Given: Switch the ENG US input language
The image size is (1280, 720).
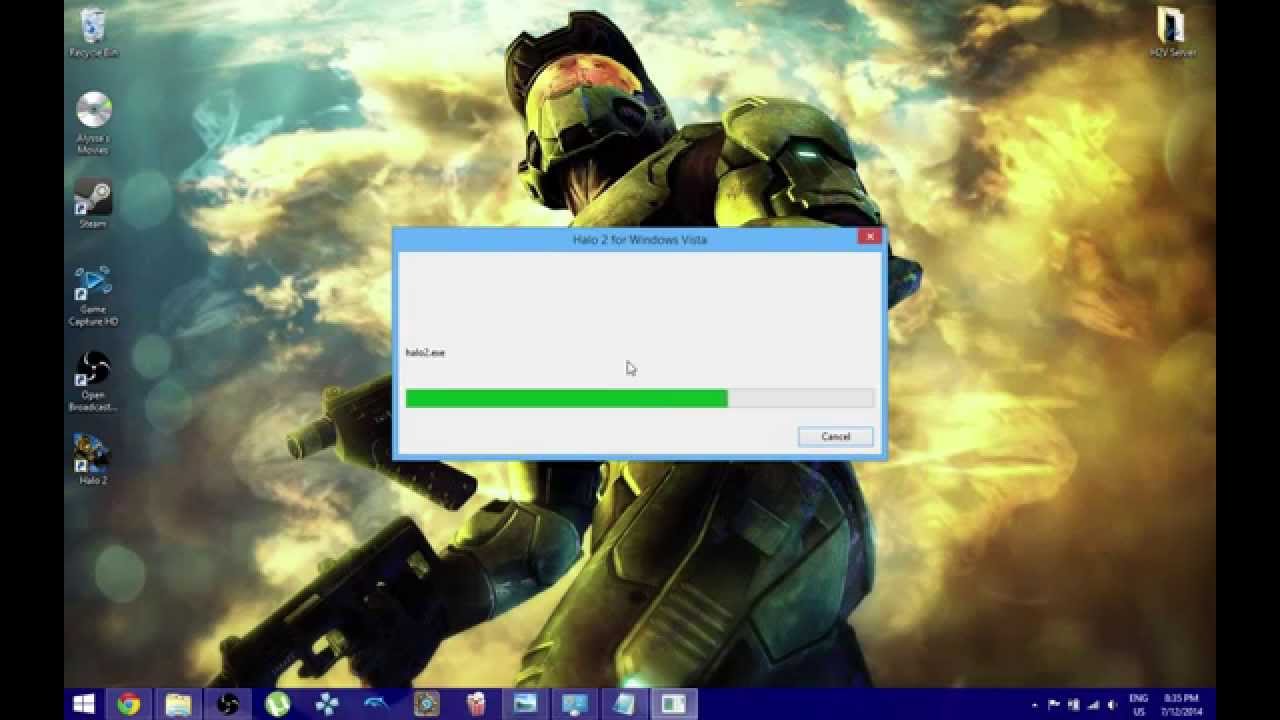Looking at the screenshot, I should pos(1138,705).
